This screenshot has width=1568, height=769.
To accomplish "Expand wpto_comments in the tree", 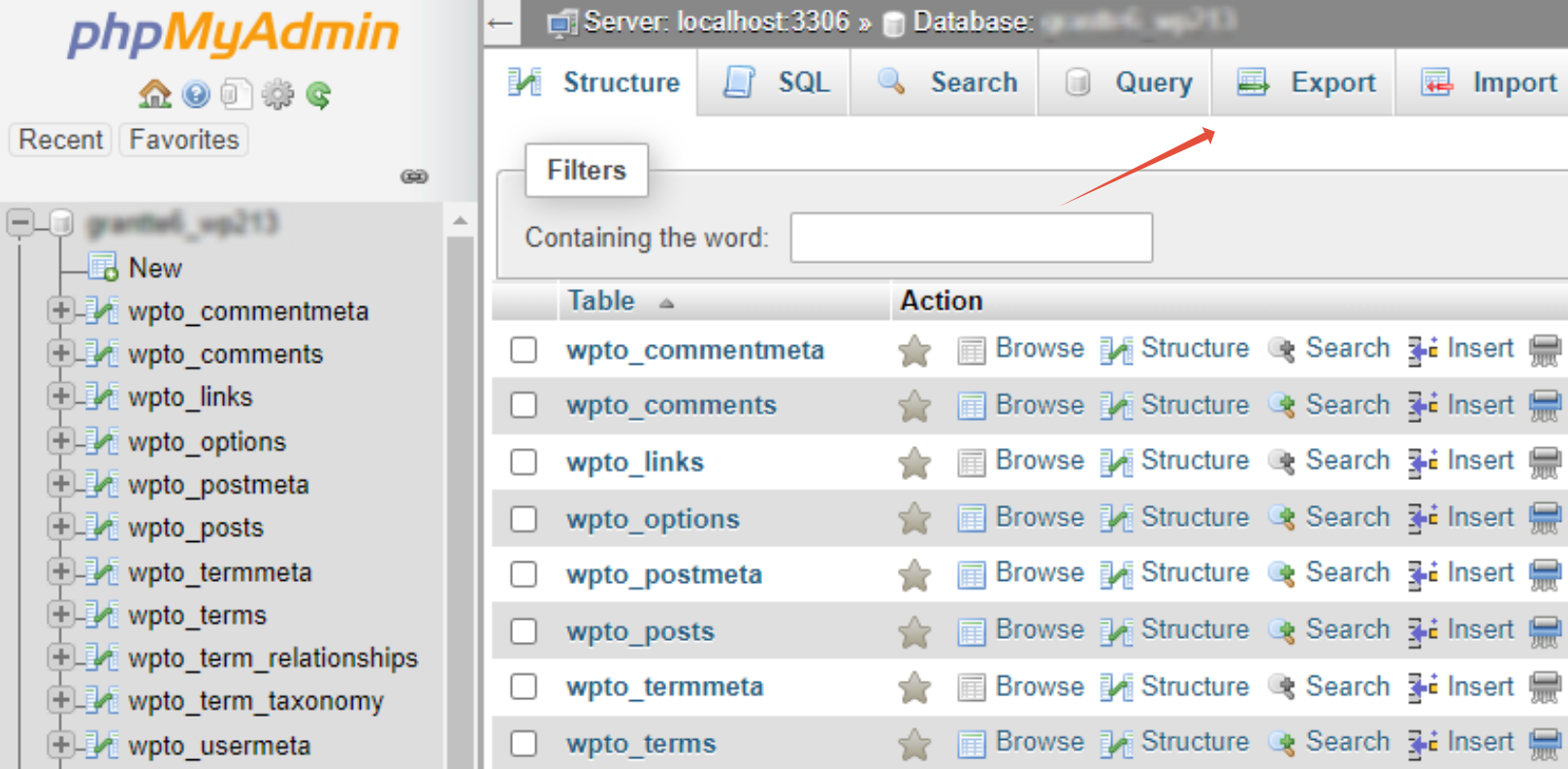I will click(60, 353).
